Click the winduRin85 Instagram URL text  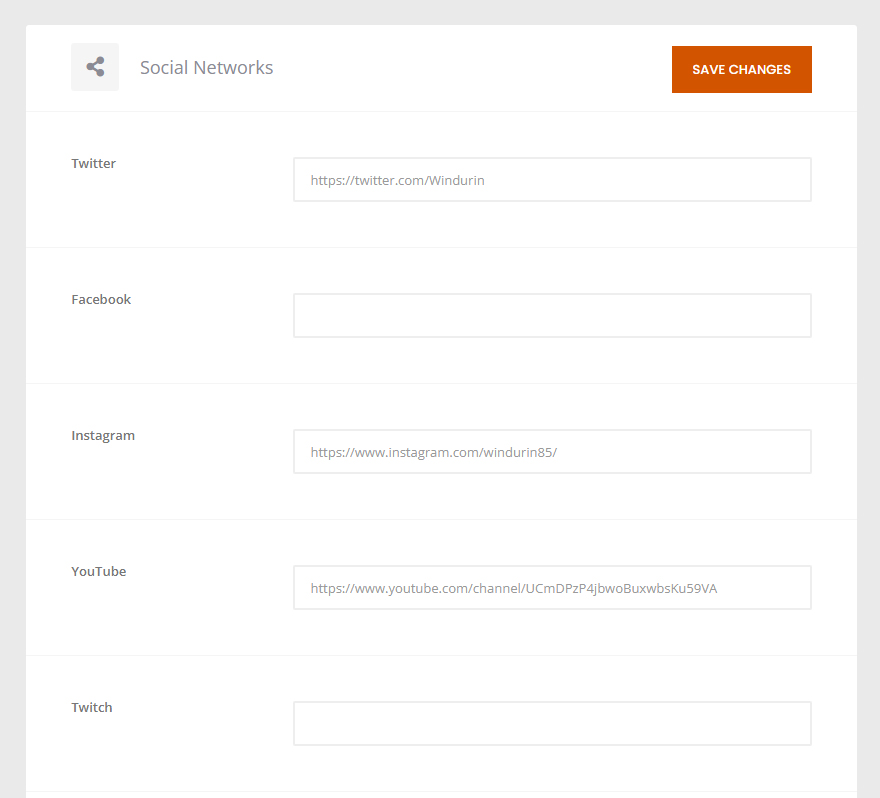(434, 452)
